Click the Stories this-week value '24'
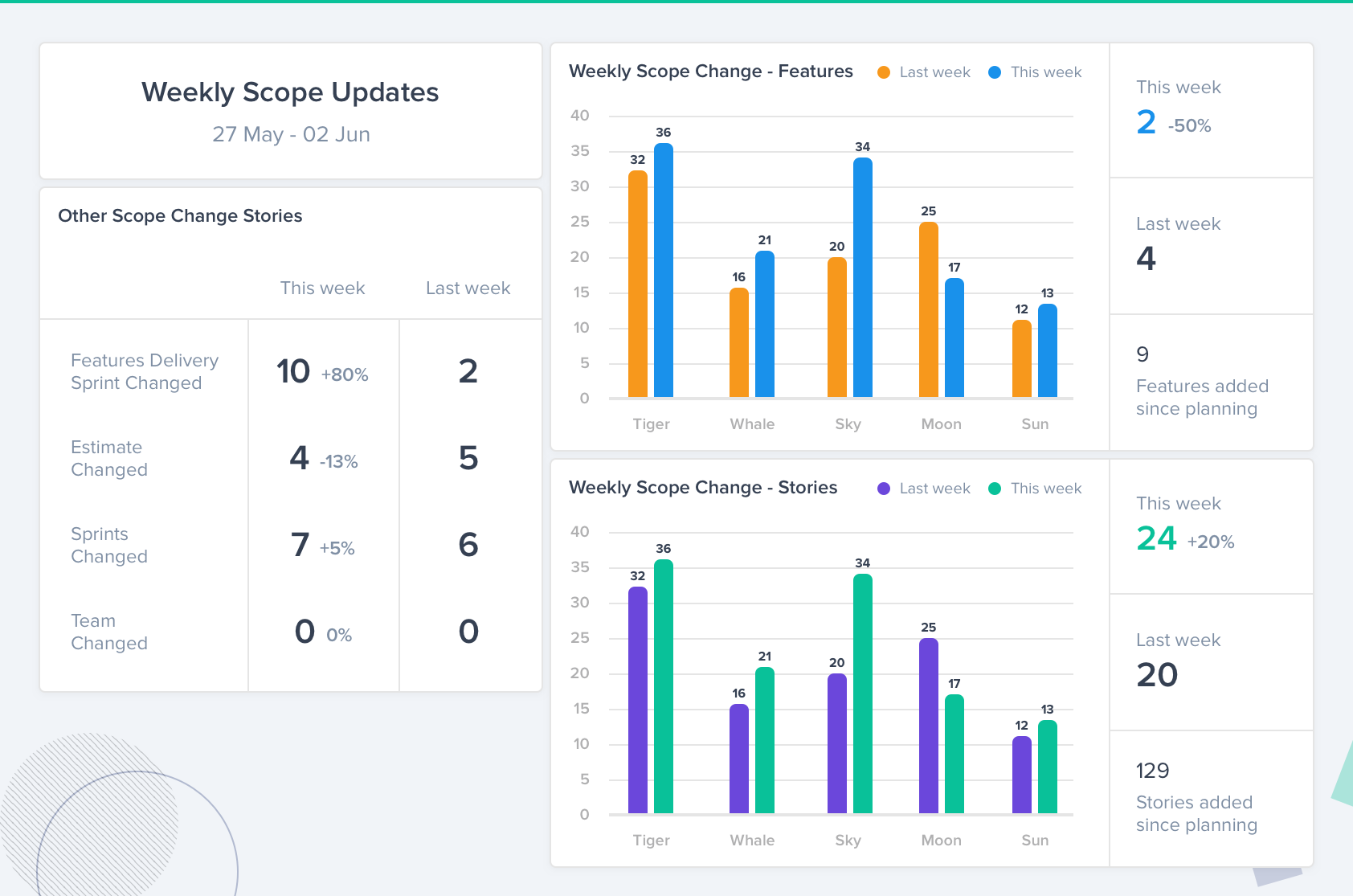1353x896 pixels. 1156,538
